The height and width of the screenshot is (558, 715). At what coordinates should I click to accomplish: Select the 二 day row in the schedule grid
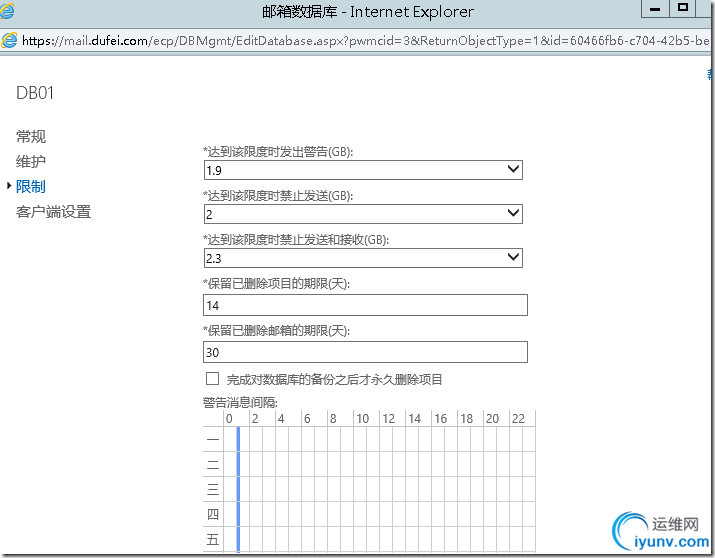(213, 465)
